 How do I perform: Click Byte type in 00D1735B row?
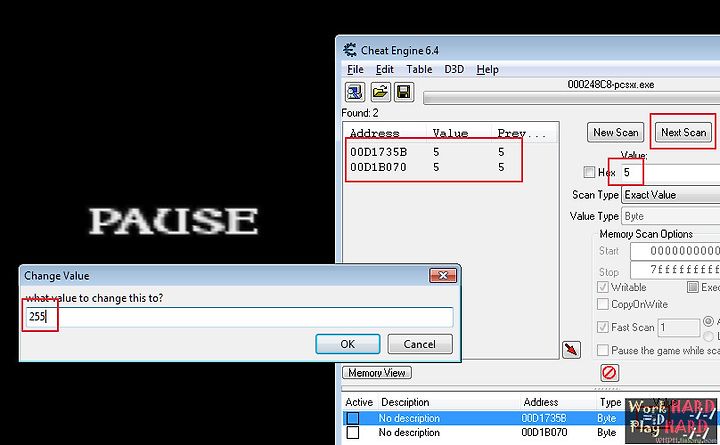pos(607,418)
